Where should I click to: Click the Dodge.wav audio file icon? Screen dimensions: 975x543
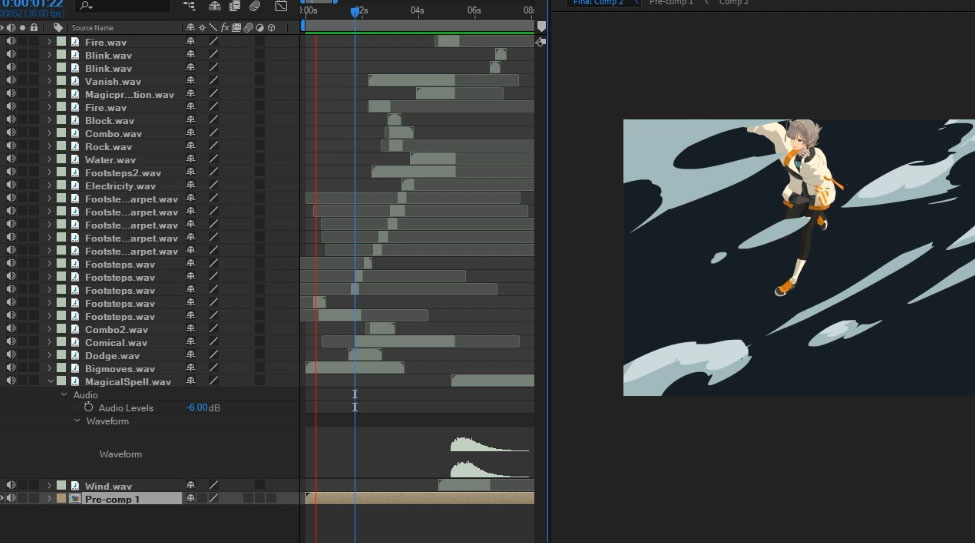(x=75, y=355)
